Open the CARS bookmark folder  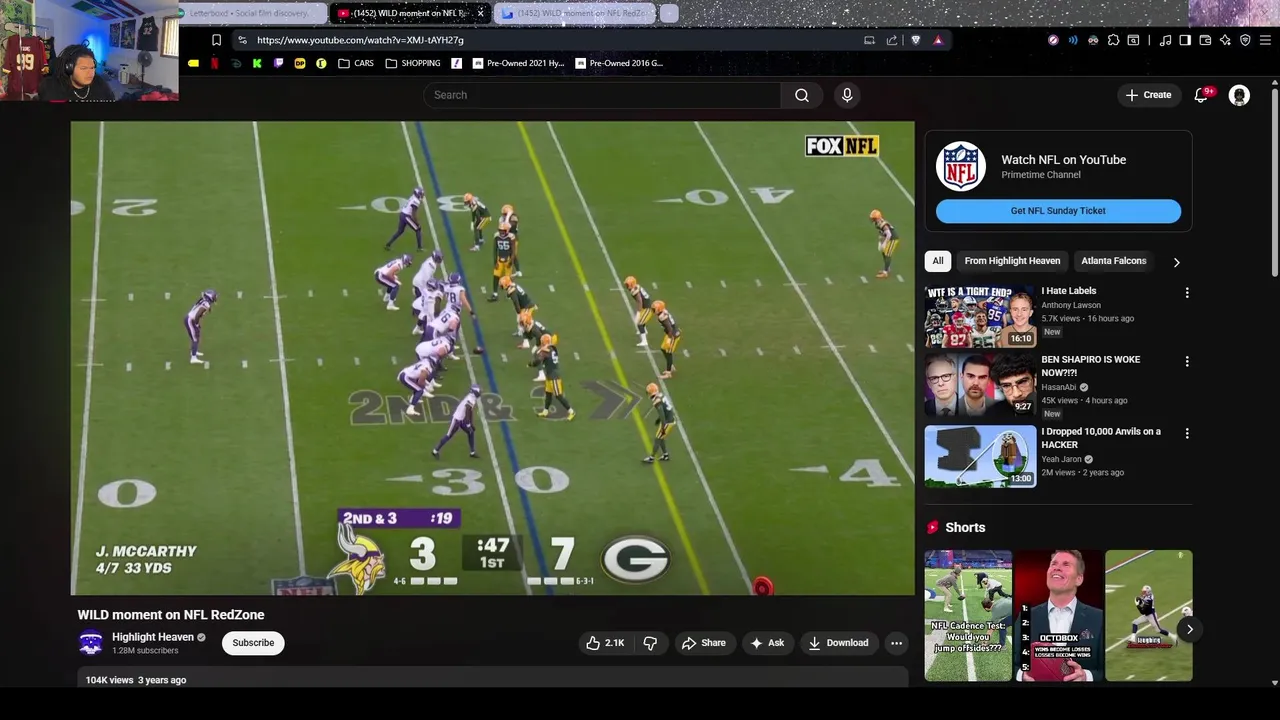(356, 63)
